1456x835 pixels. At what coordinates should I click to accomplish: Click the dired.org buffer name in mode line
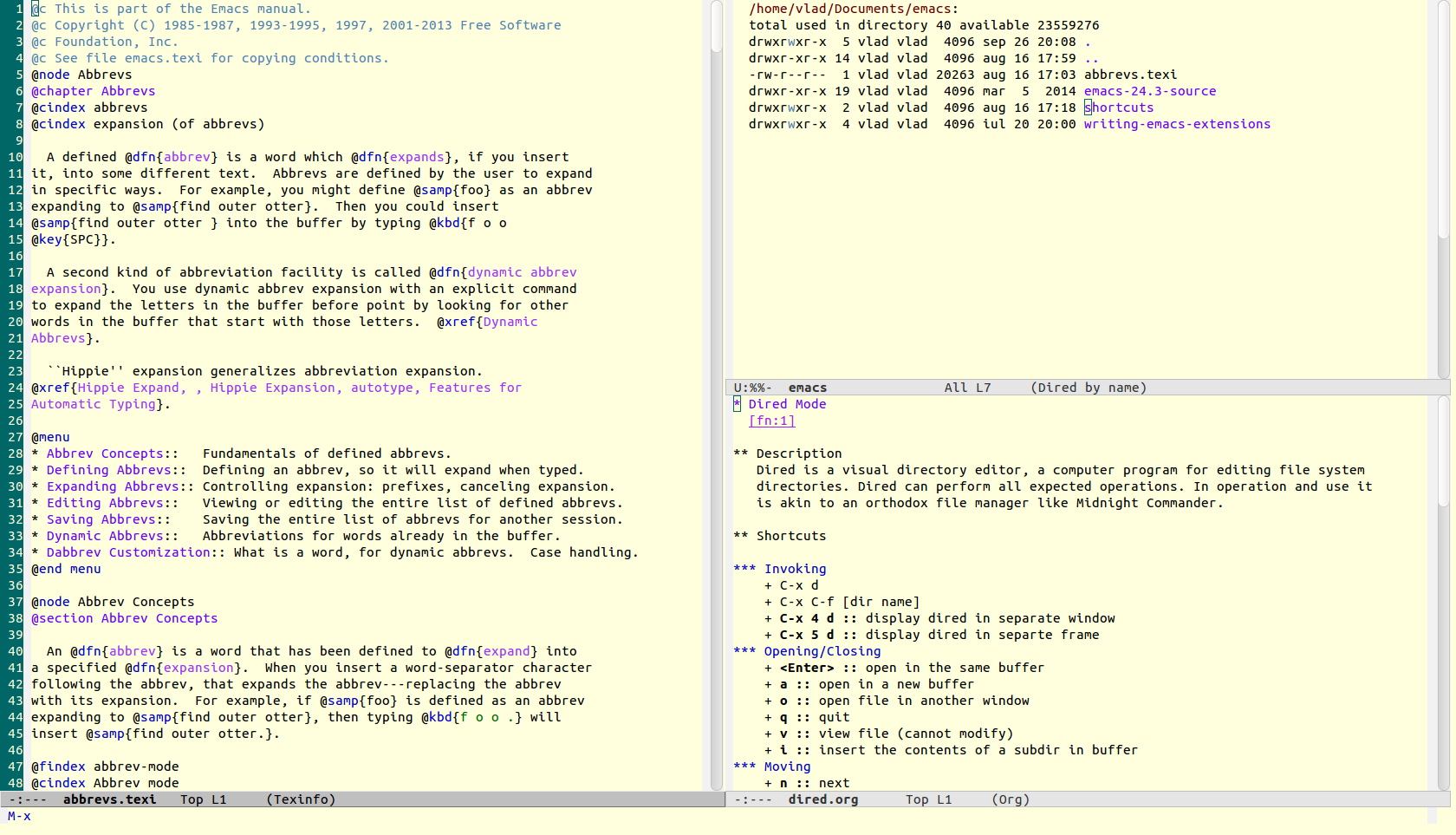(823, 799)
